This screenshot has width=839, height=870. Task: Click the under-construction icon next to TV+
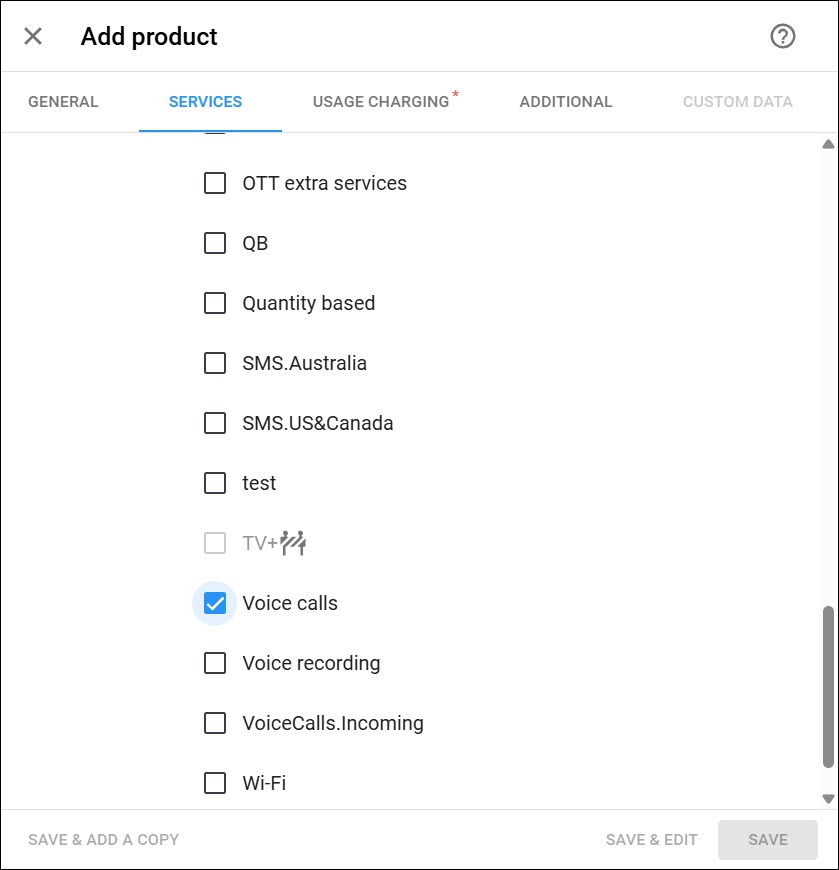click(293, 543)
